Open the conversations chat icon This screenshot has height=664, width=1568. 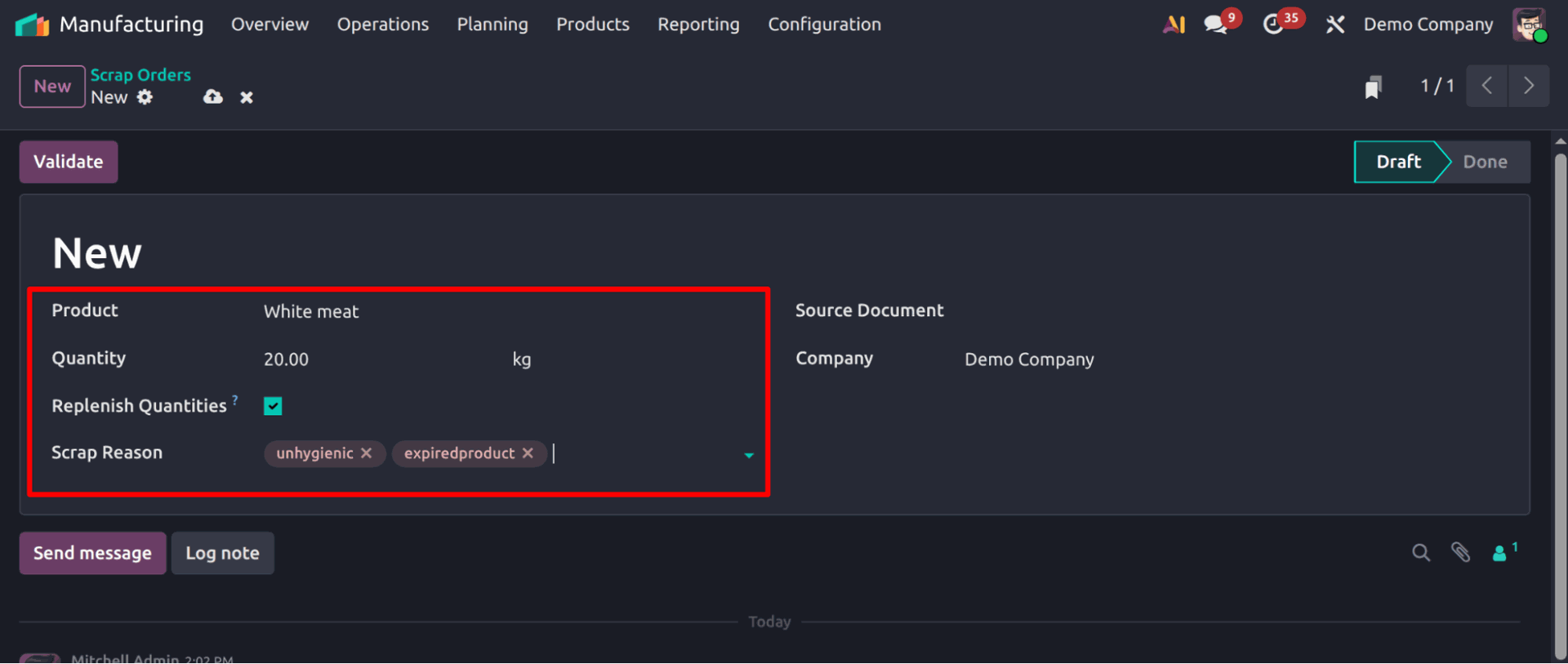coord(1215,25)
